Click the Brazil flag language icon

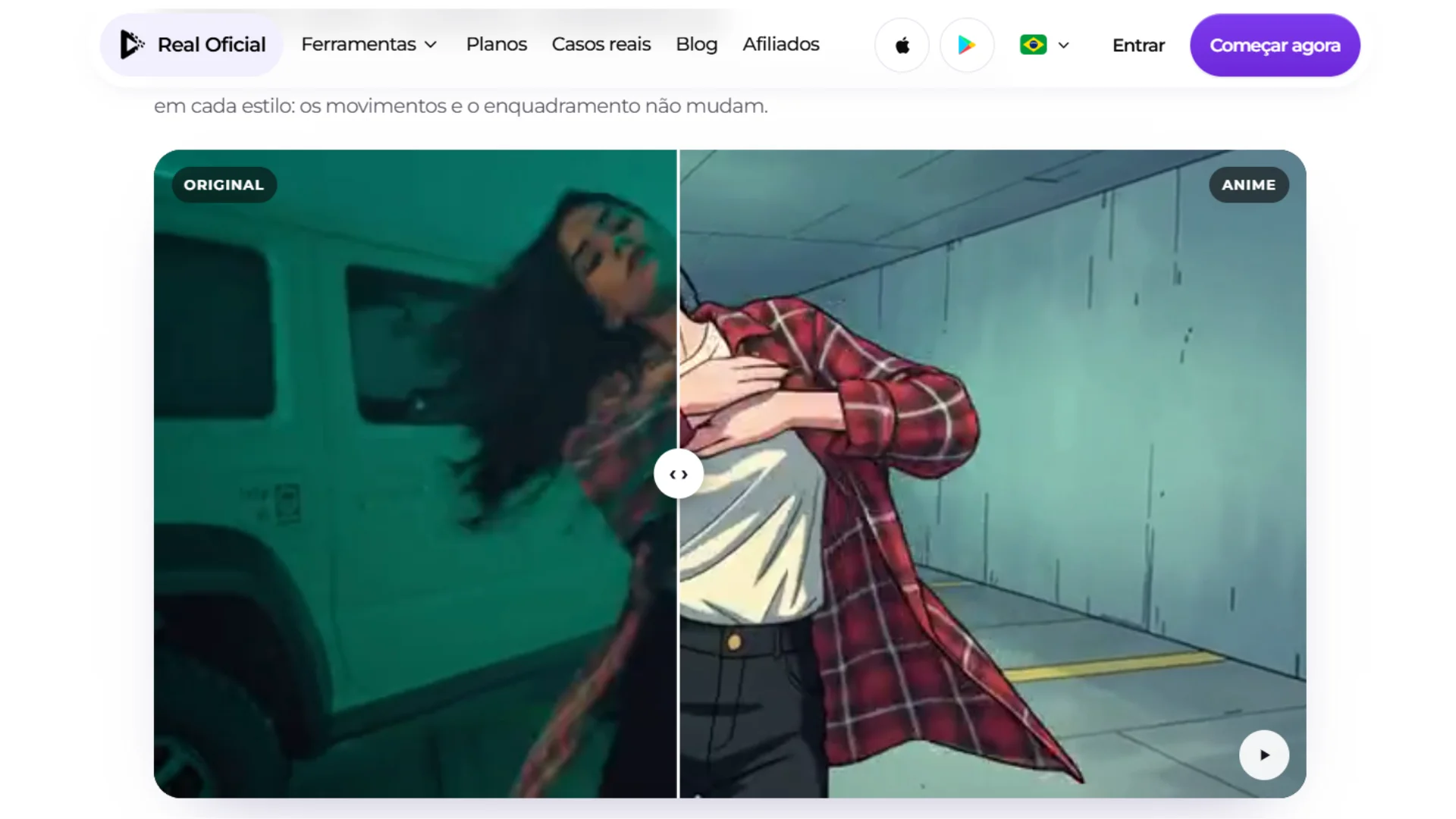point(1033,45)
